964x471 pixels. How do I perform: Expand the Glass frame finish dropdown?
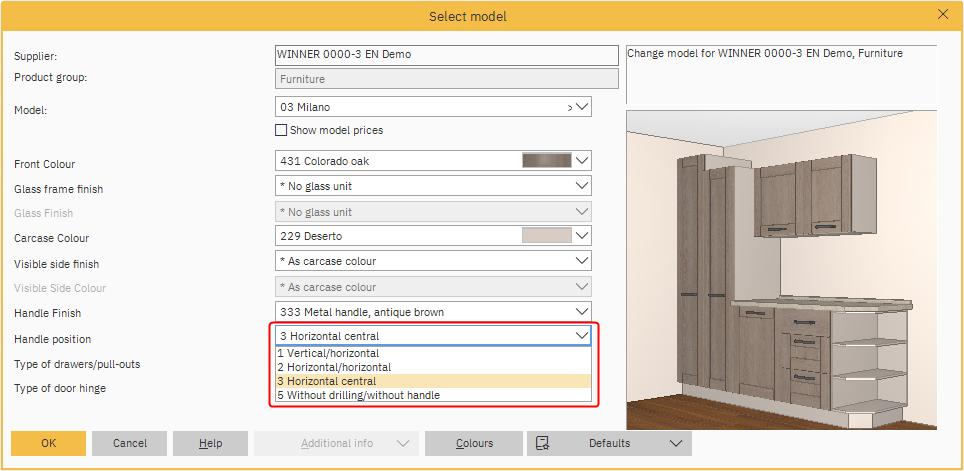pyautogui.click(x=582, y=186)
